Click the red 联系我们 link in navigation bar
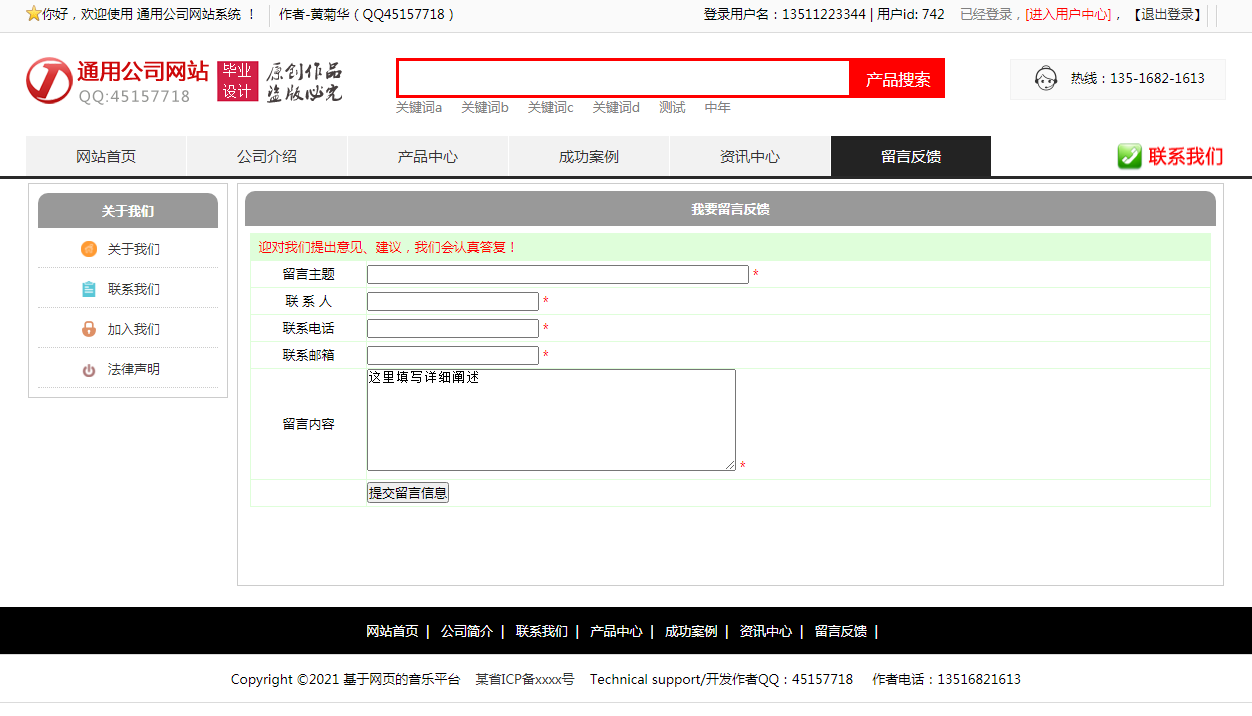Screen dimensions: 1252x716 1185,156
